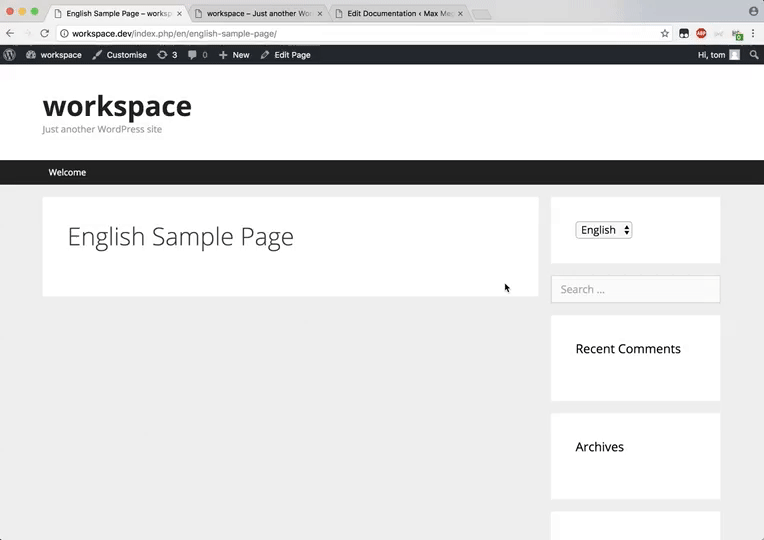The image size is (764, 540).
Task: Open admin bar search magnifier icon
Action: coord(754,55)
